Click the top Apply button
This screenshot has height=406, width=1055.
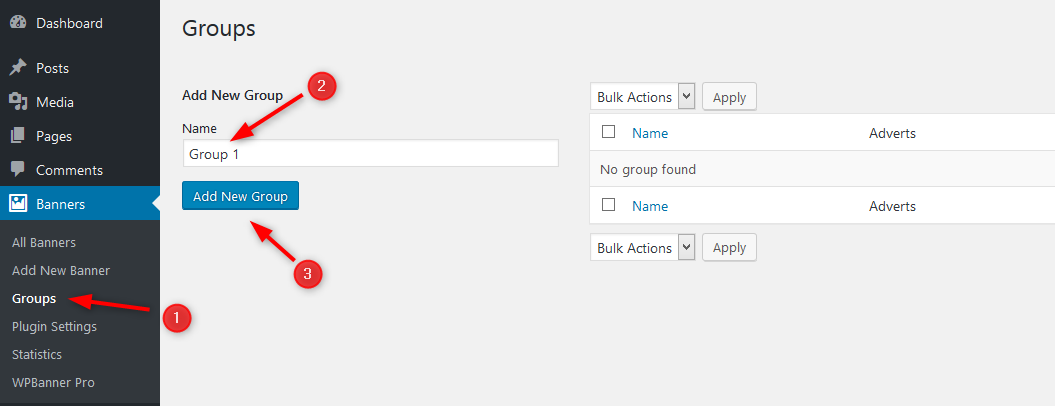(x=729, y=97)
